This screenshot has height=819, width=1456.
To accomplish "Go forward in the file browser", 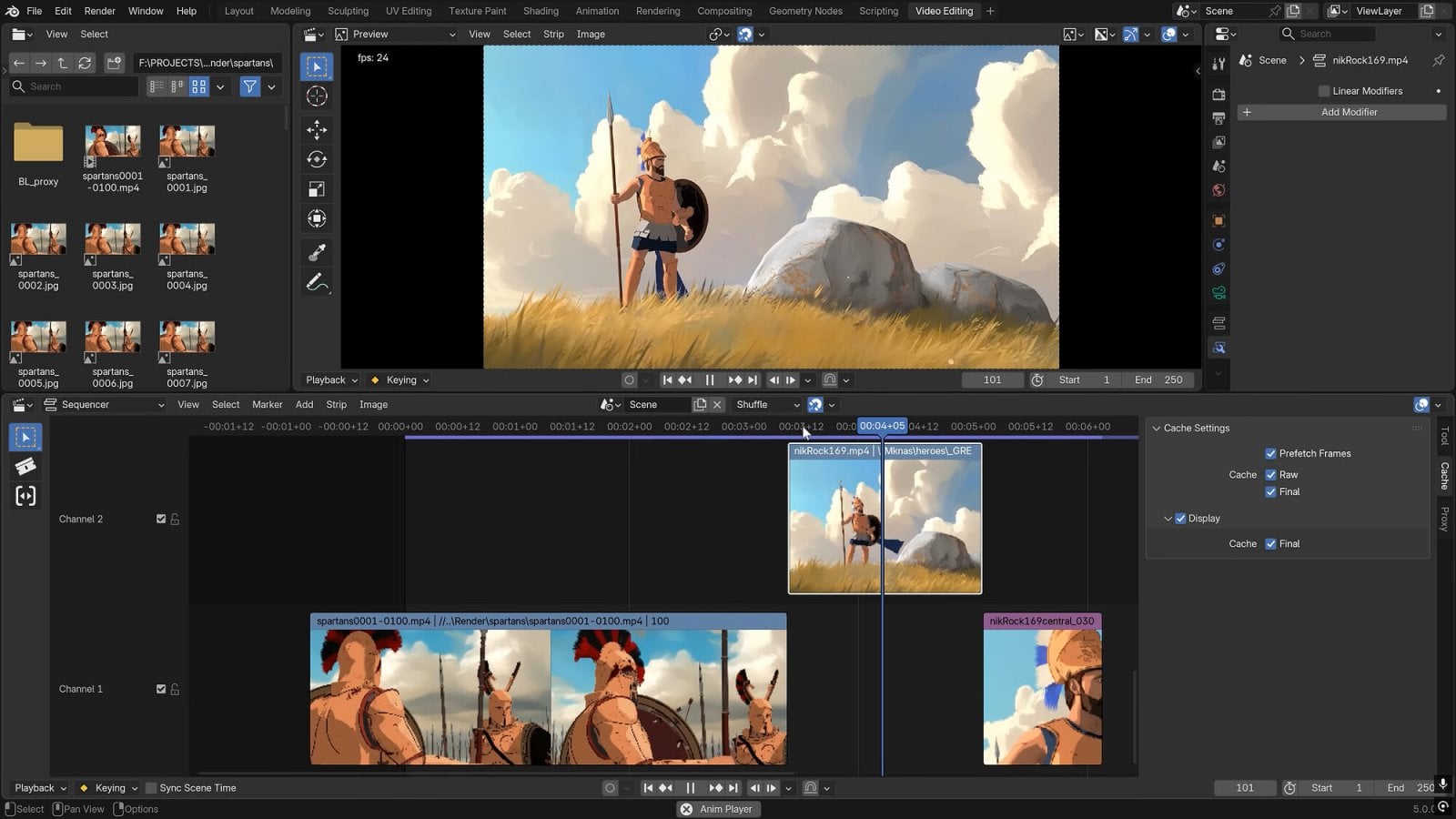I will click(40, 63).
